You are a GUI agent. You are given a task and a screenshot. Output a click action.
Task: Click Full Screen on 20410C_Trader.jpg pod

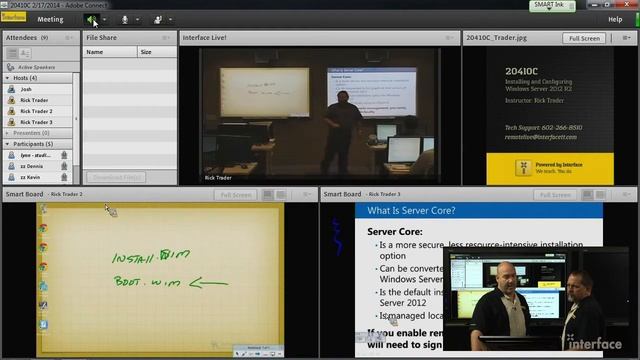pyautogui.click(x=584, y=38)
